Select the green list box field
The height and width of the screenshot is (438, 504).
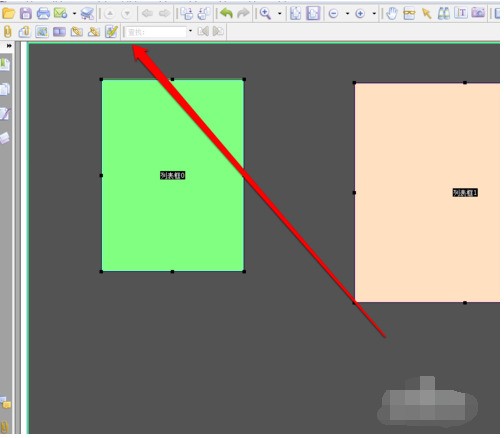173,175
